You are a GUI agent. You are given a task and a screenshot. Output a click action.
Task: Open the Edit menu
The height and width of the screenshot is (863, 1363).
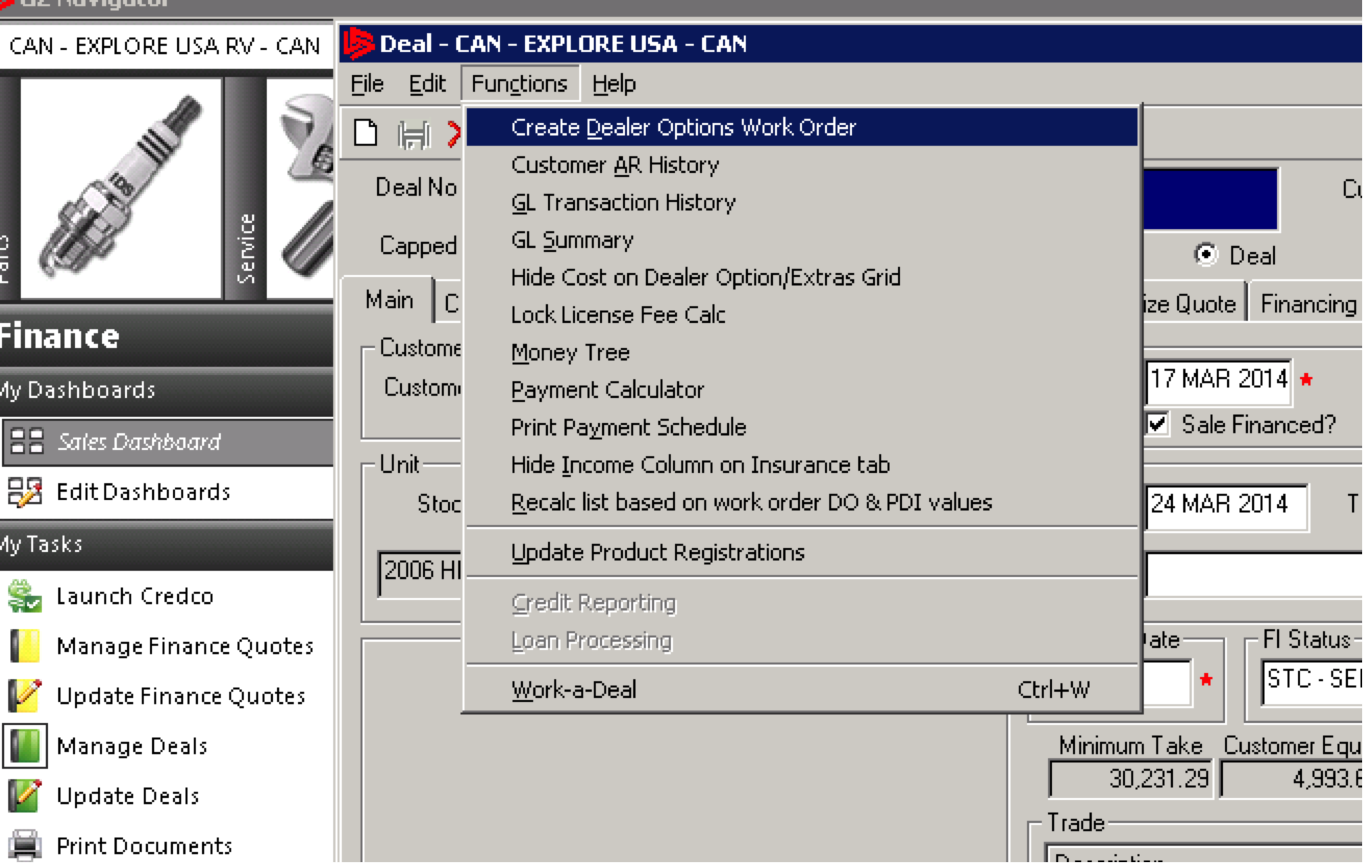pos(427,84)
